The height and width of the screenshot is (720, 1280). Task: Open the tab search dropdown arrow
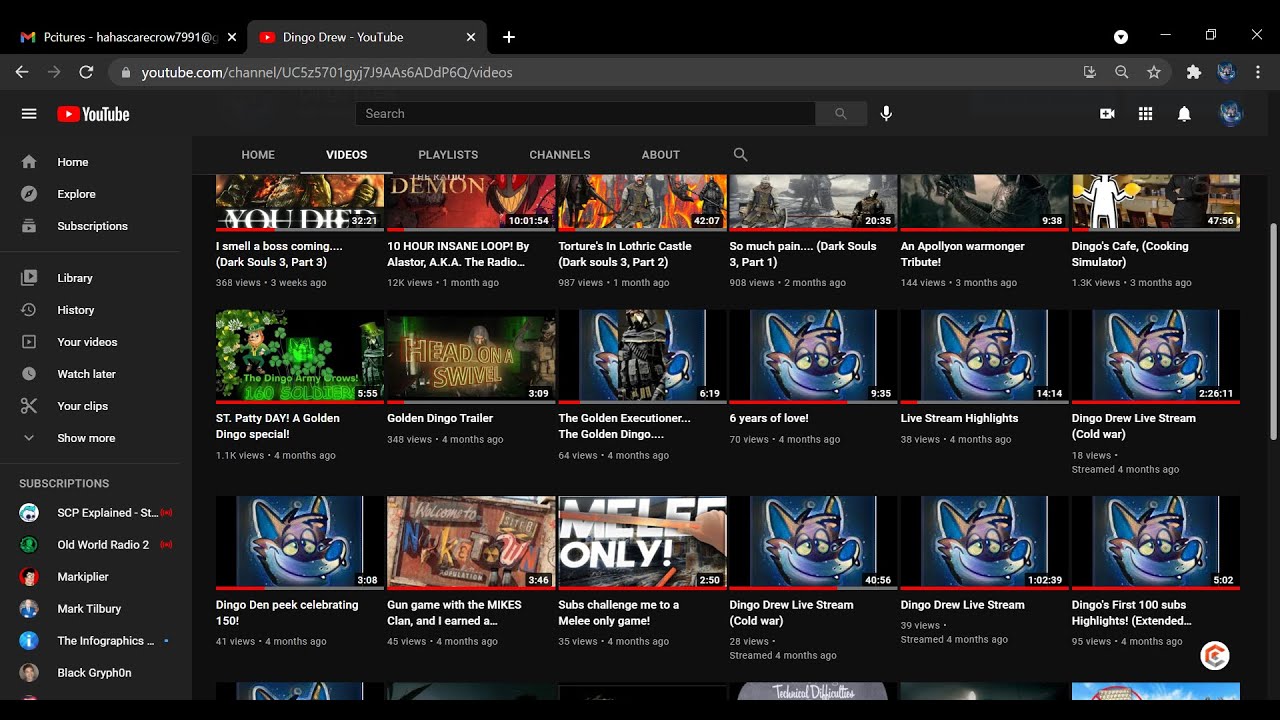pyautogui.click(x=1121, y=37)
